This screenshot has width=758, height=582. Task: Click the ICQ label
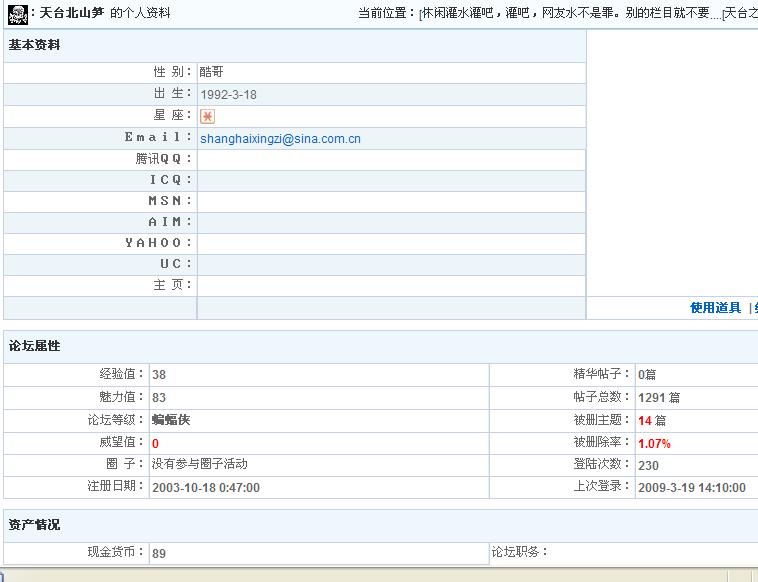170,180
